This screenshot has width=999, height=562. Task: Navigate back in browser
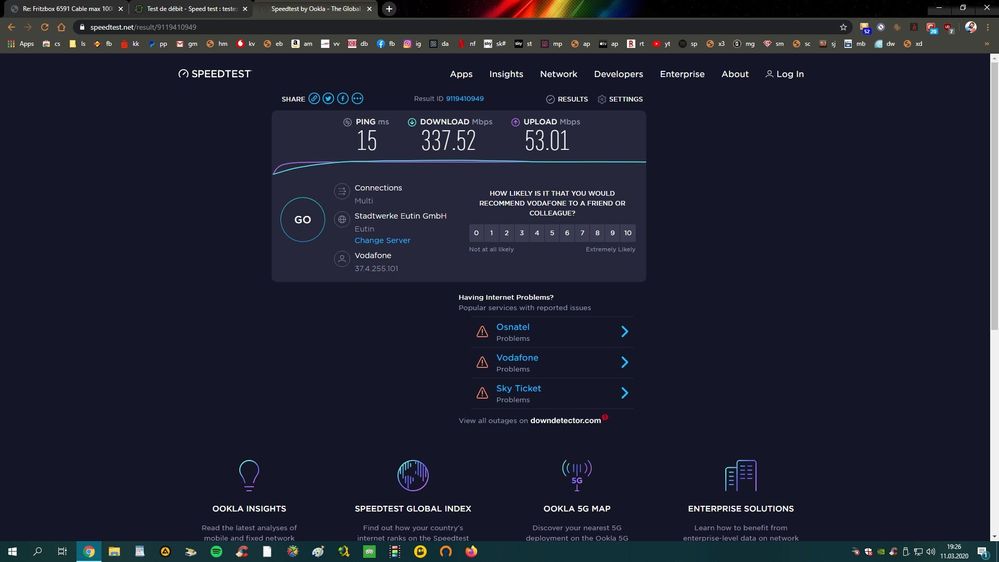(x=11, y=27)
